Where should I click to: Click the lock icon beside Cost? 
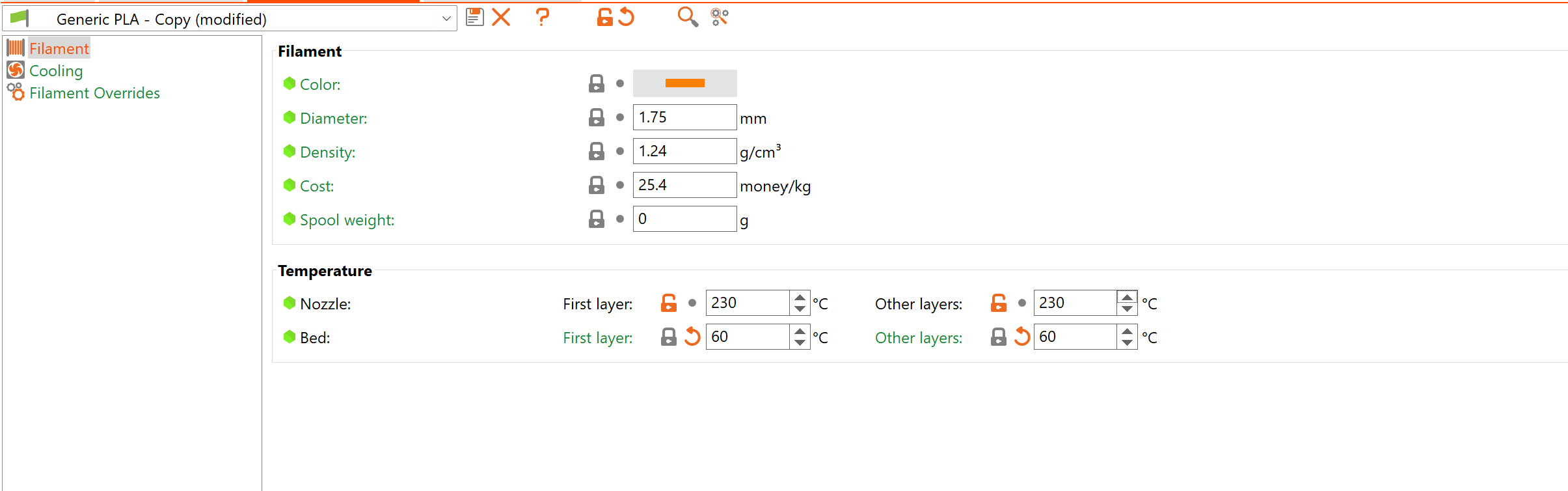tap(597, 185)
